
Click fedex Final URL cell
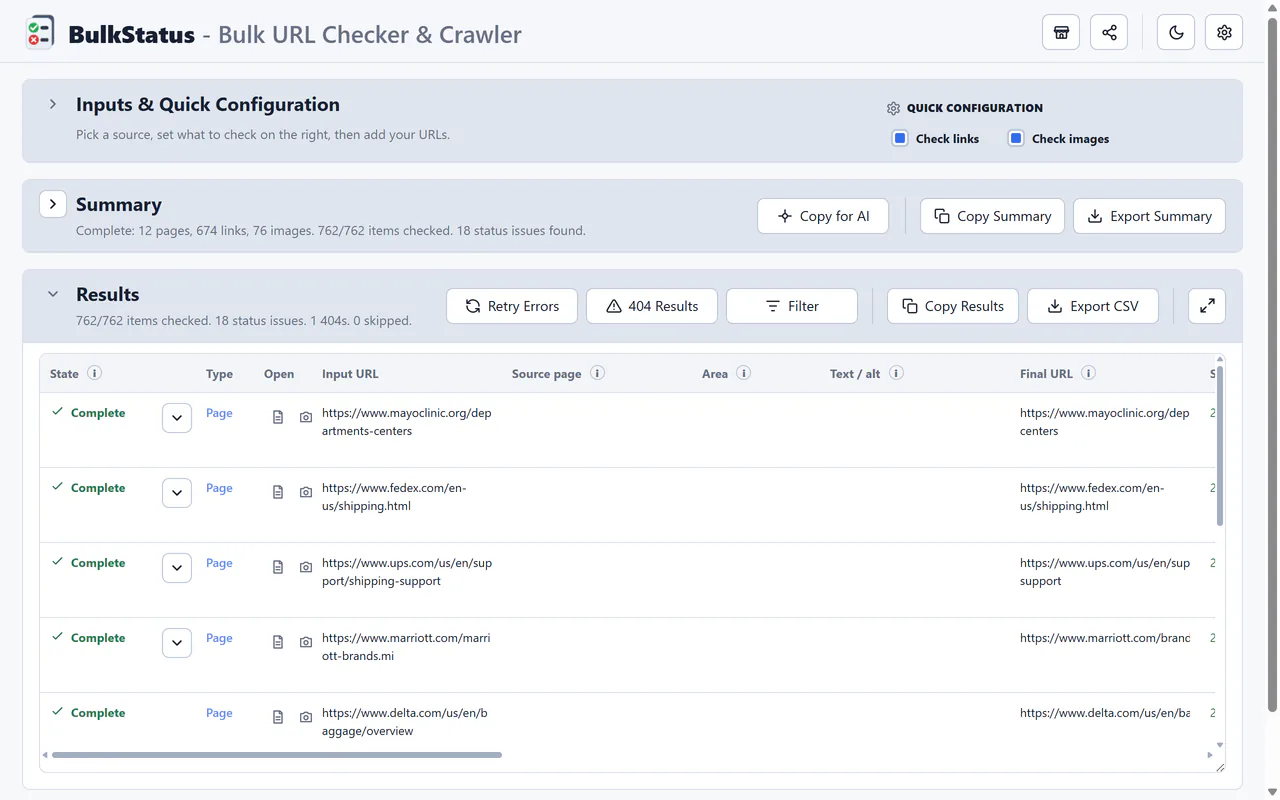[x=1092, y=497]
